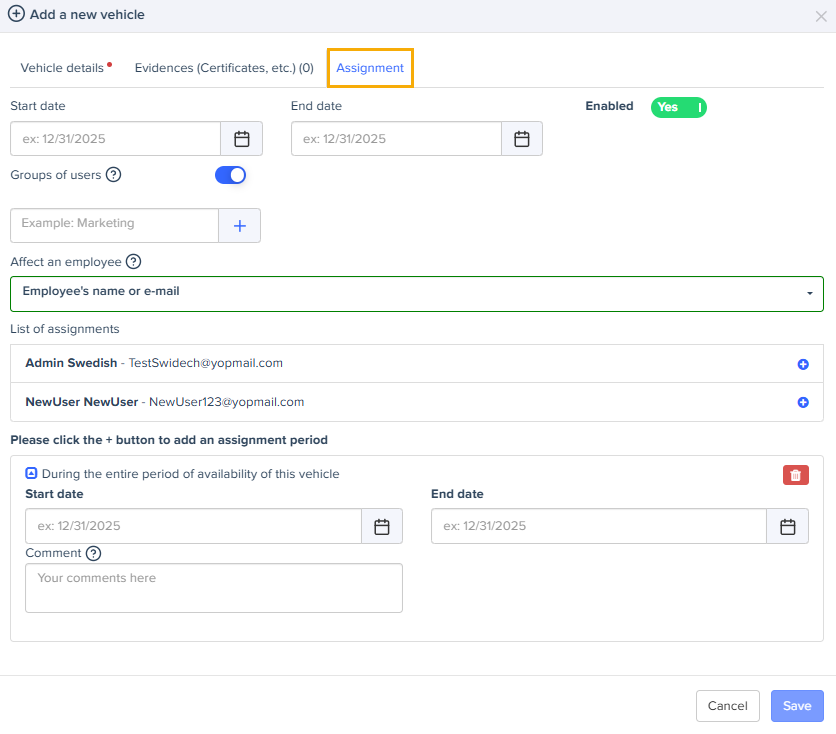Toggle the Groups of users switch
This screenshot has height=734, width=836.
[x=230, y=175]
